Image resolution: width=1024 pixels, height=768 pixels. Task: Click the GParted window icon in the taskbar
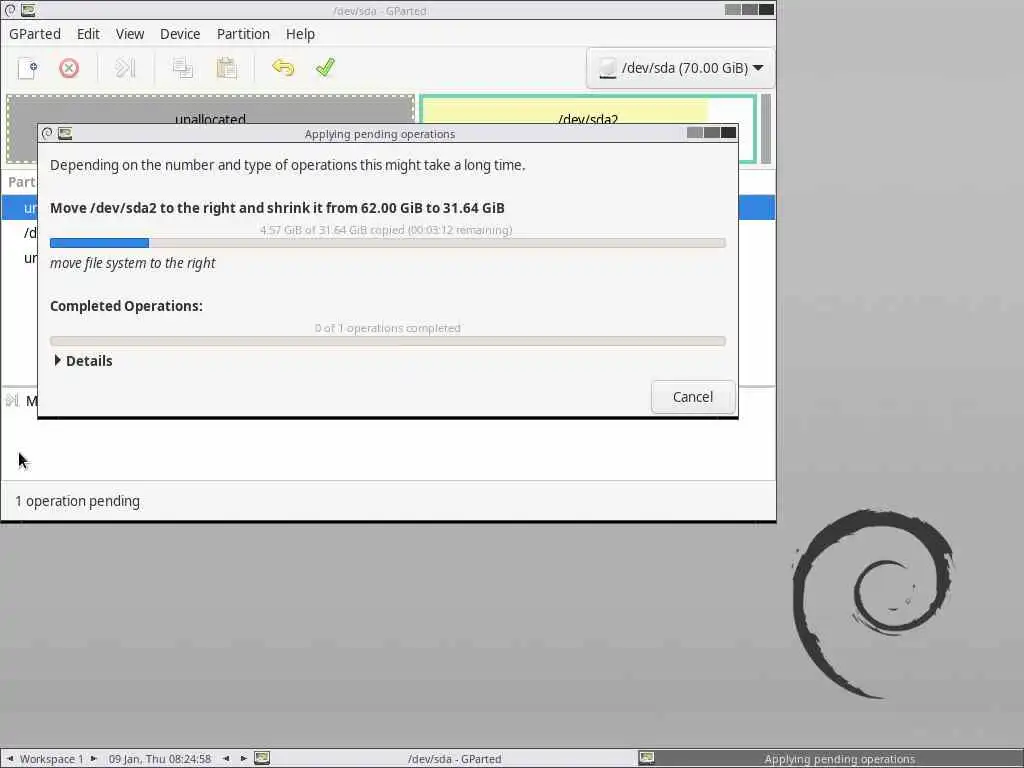[262, 758]
